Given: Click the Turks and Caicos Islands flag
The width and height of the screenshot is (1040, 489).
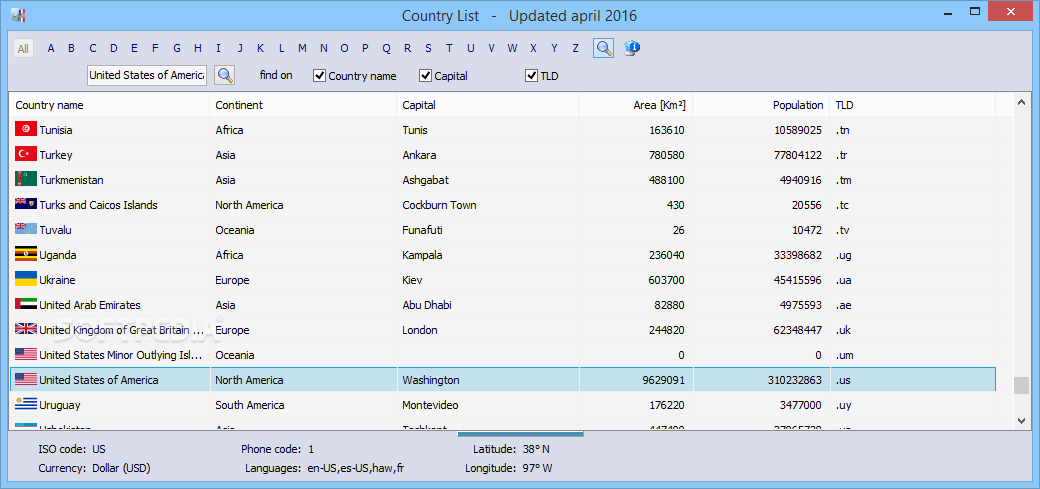Looking at the screenshot, I should click(x=25, y=204).
